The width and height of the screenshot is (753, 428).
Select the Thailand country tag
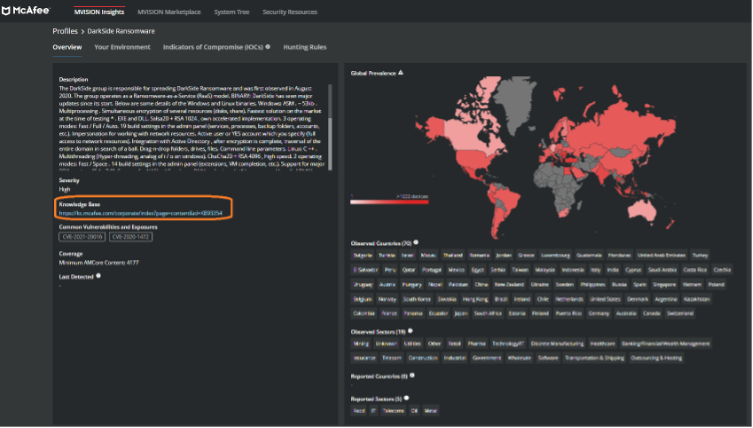(x=453, y=256)
